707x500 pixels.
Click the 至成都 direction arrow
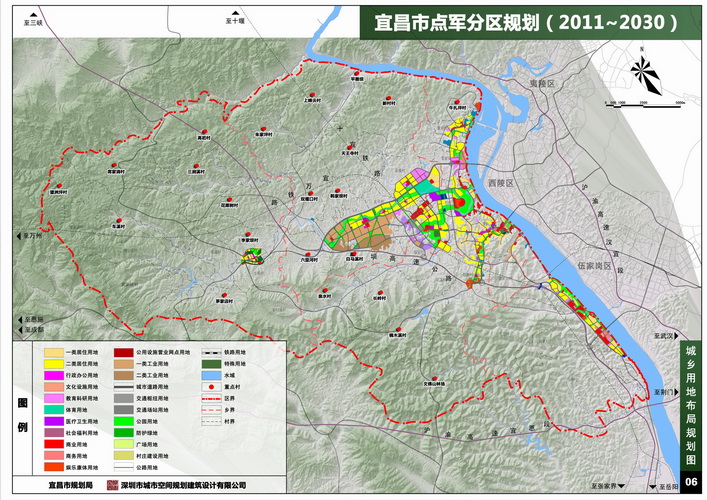[x=20, y=329]
